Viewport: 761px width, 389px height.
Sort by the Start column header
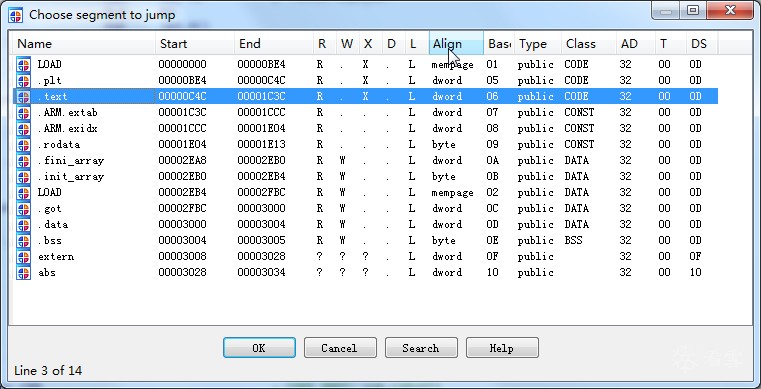click(x=195, y=44)
